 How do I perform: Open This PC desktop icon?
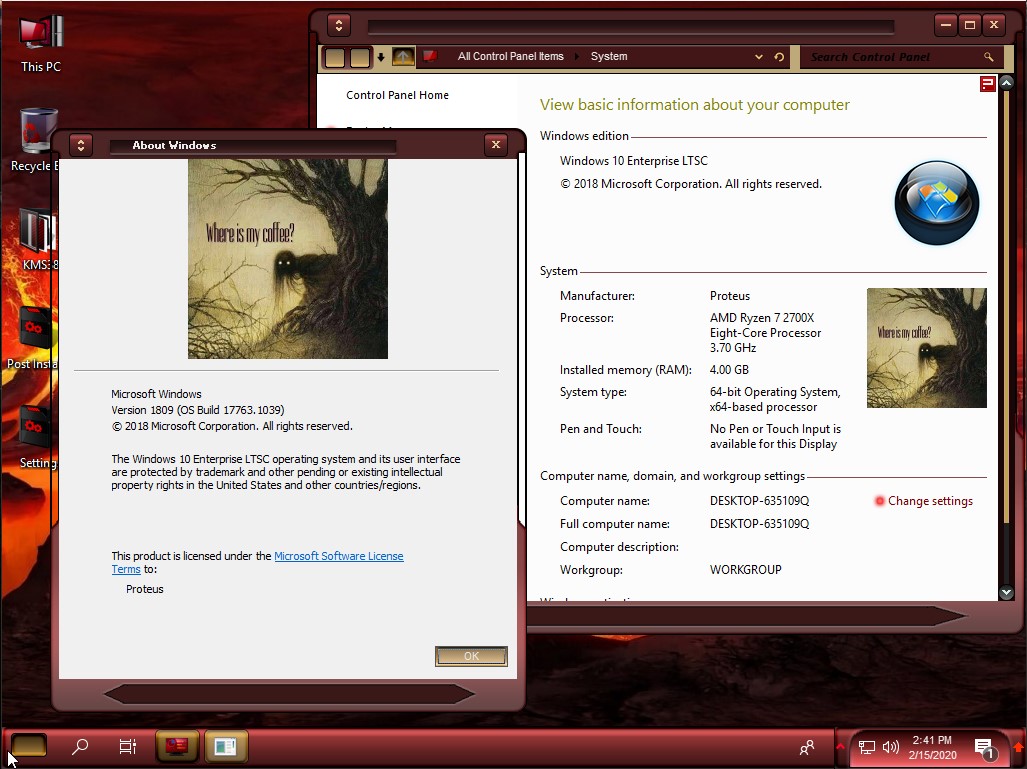coord(41,44)
